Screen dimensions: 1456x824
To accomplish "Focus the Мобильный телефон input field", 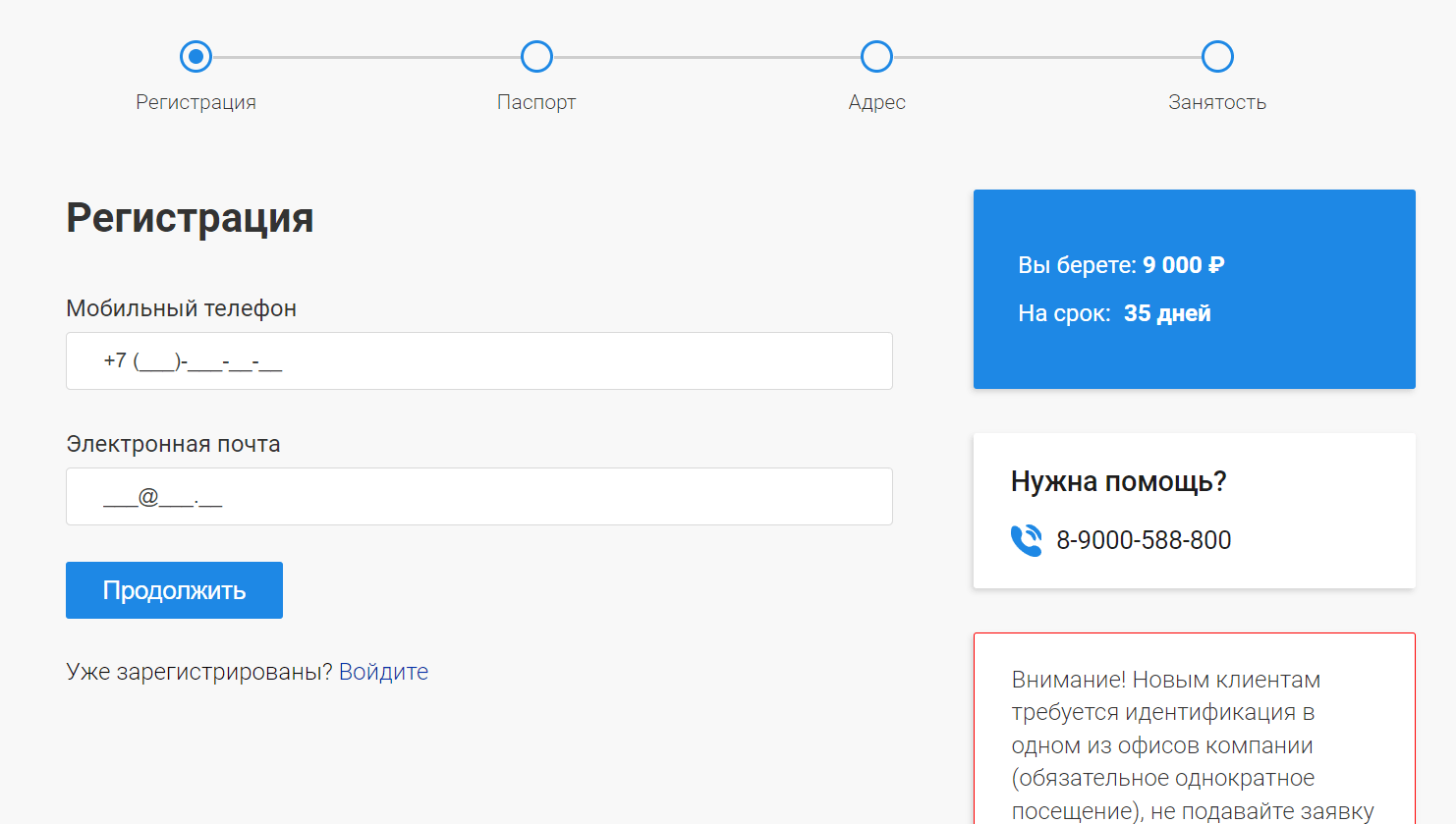I will click(x=479, y=360).
